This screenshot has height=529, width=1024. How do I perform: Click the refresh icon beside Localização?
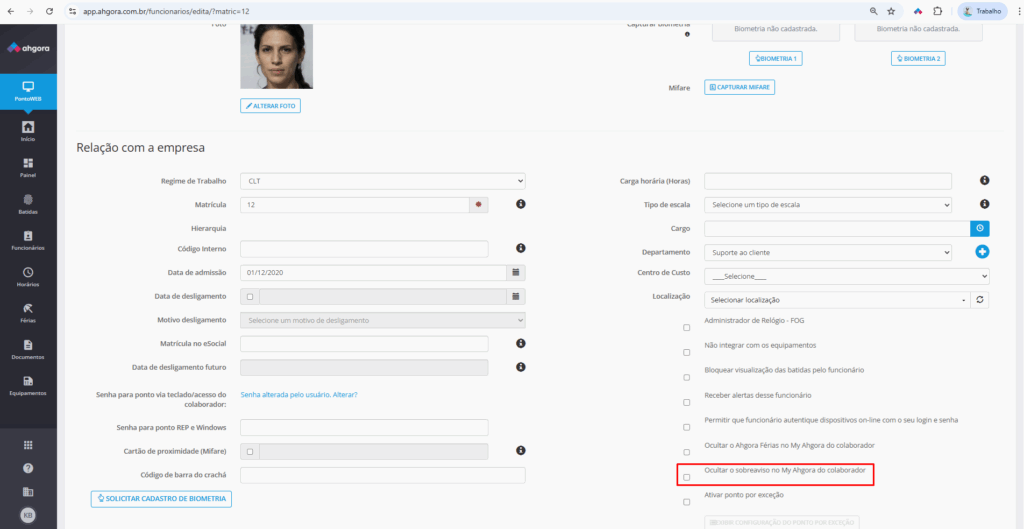point(981,299)
